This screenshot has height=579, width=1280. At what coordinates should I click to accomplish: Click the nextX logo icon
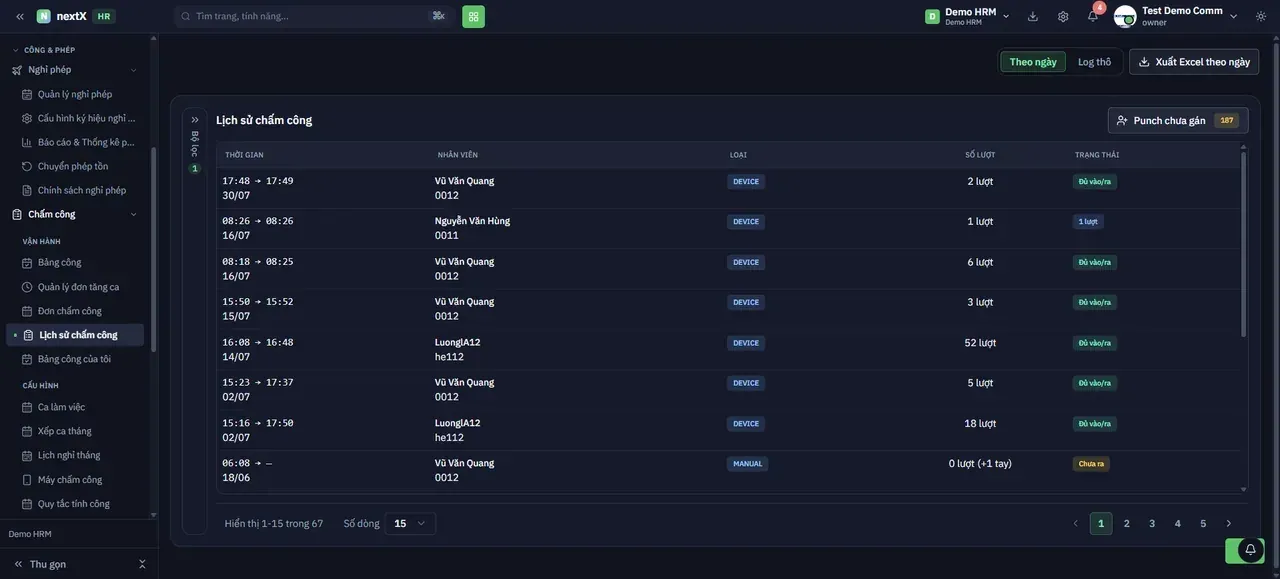(x=44, y=16)
